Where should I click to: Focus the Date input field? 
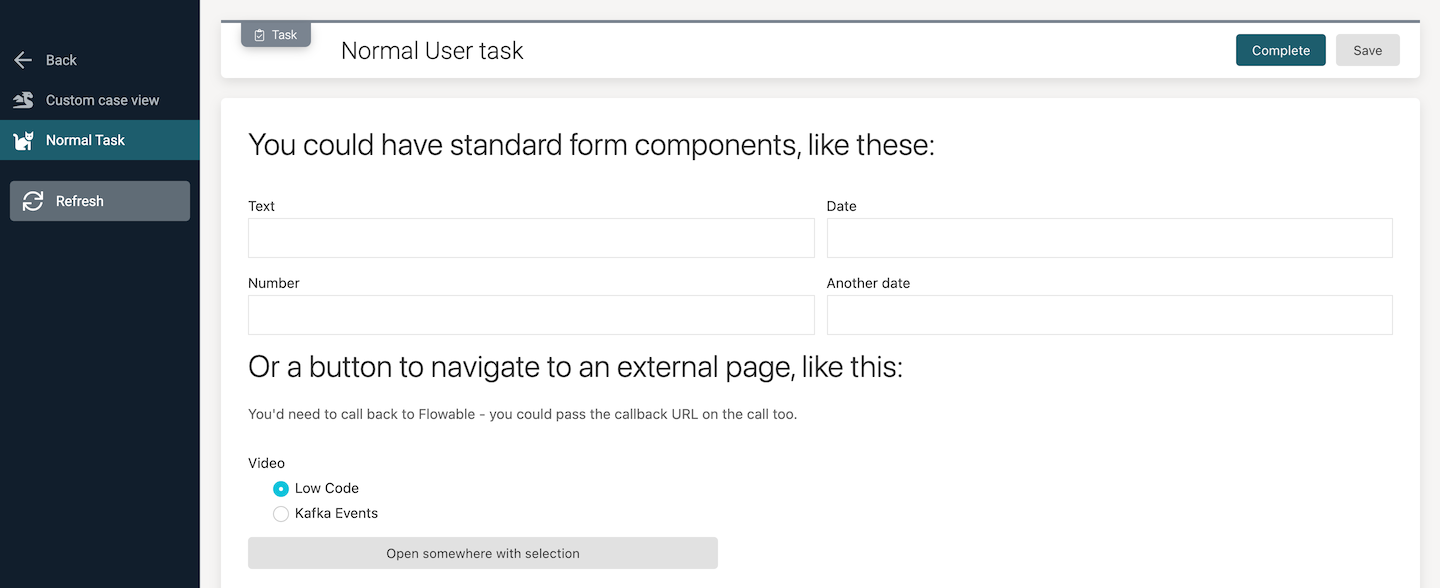(x=1109, y=238)
